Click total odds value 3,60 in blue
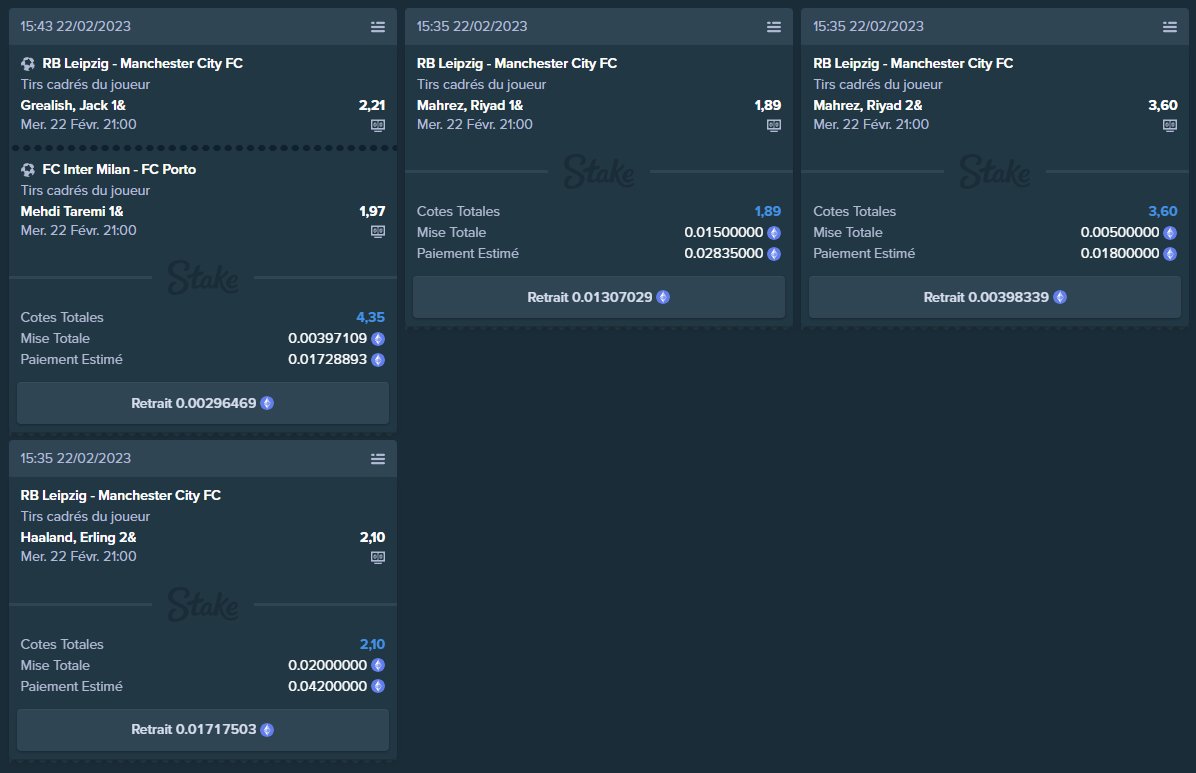 pyautogui.click(x=1162, y=211)
